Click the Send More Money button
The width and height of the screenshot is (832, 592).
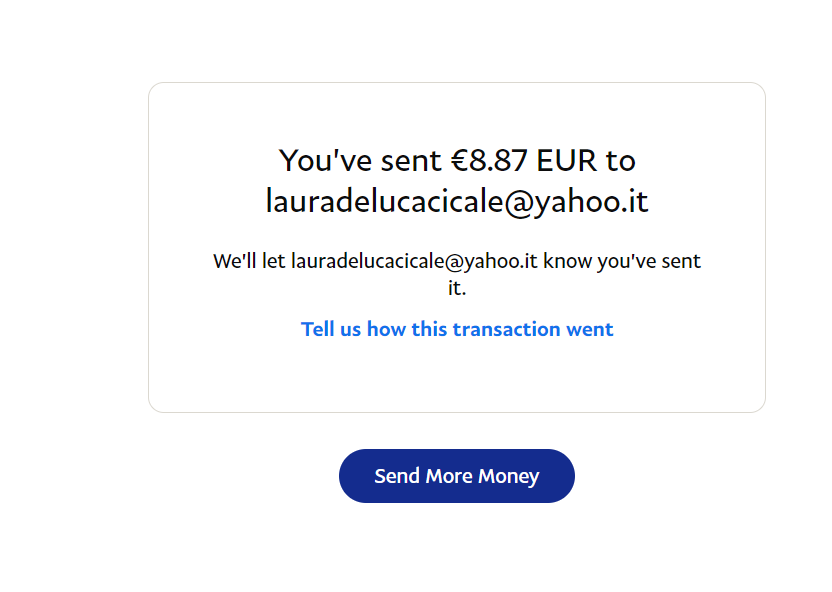click(456, 476)
